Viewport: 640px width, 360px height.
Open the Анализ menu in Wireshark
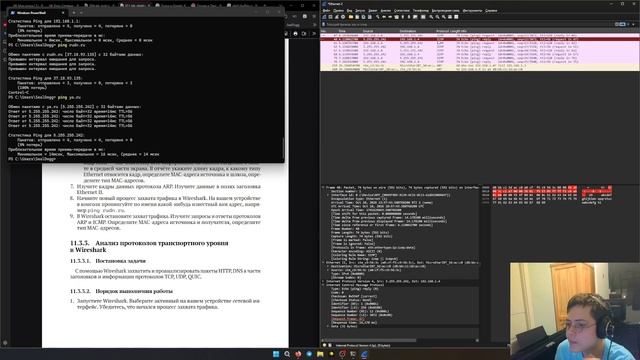pyautogui.click(x=386, y=11)
